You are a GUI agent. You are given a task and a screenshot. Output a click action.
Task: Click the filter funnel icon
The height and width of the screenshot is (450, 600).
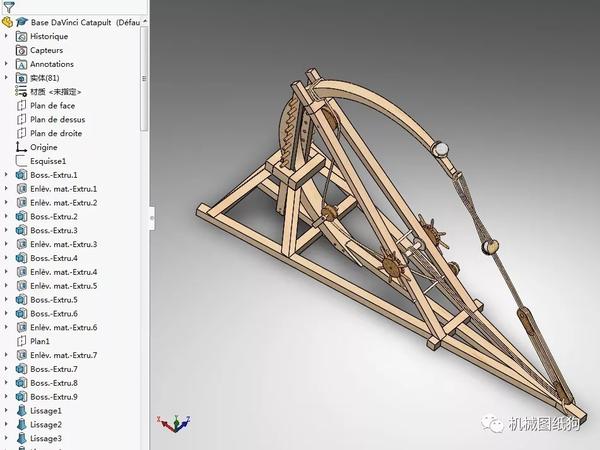point(8,6)
